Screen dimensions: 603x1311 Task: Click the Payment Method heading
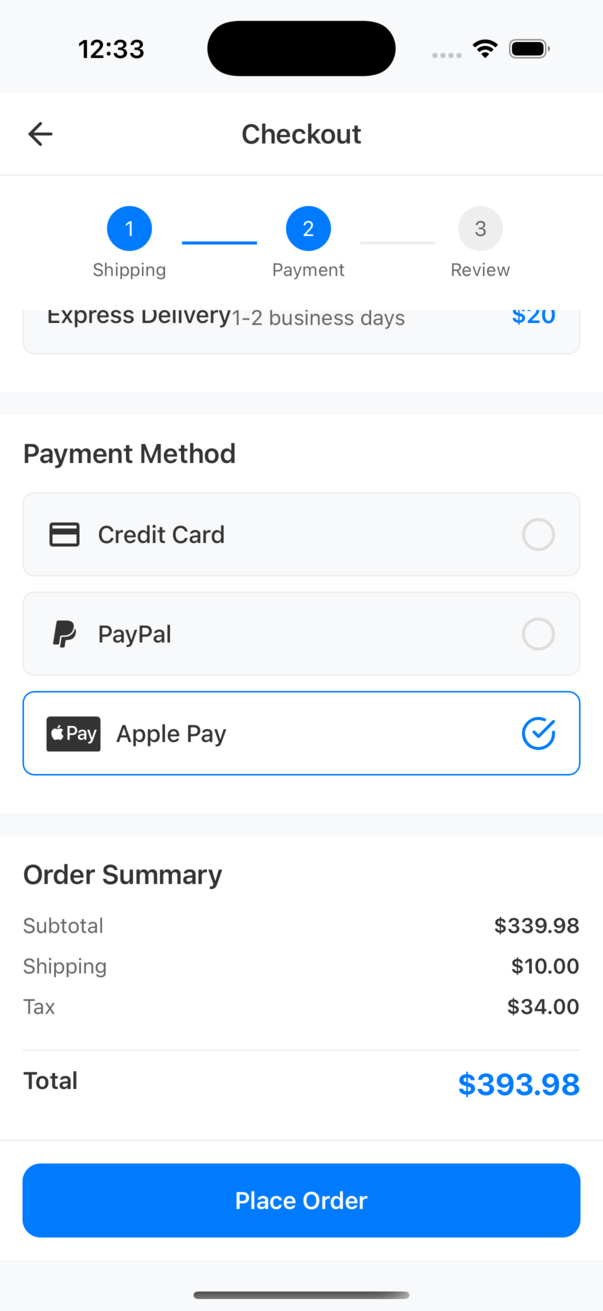point(129,454)
